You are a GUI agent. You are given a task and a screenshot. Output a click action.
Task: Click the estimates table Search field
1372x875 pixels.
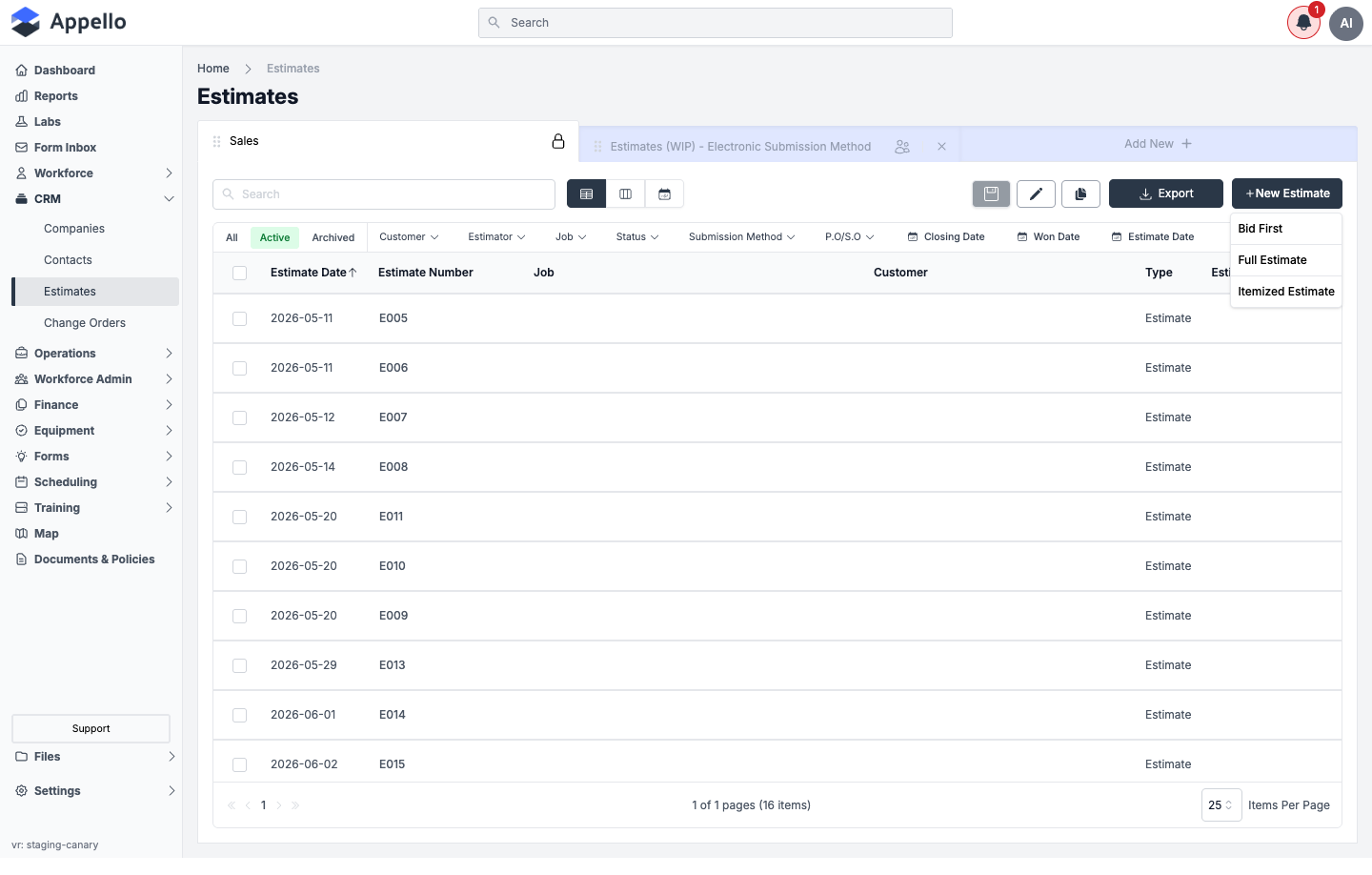coord(384,194)
